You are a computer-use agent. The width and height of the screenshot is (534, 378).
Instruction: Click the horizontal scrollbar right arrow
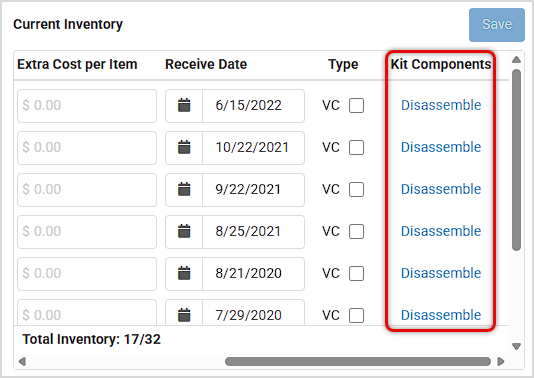(x=501, y=361)
